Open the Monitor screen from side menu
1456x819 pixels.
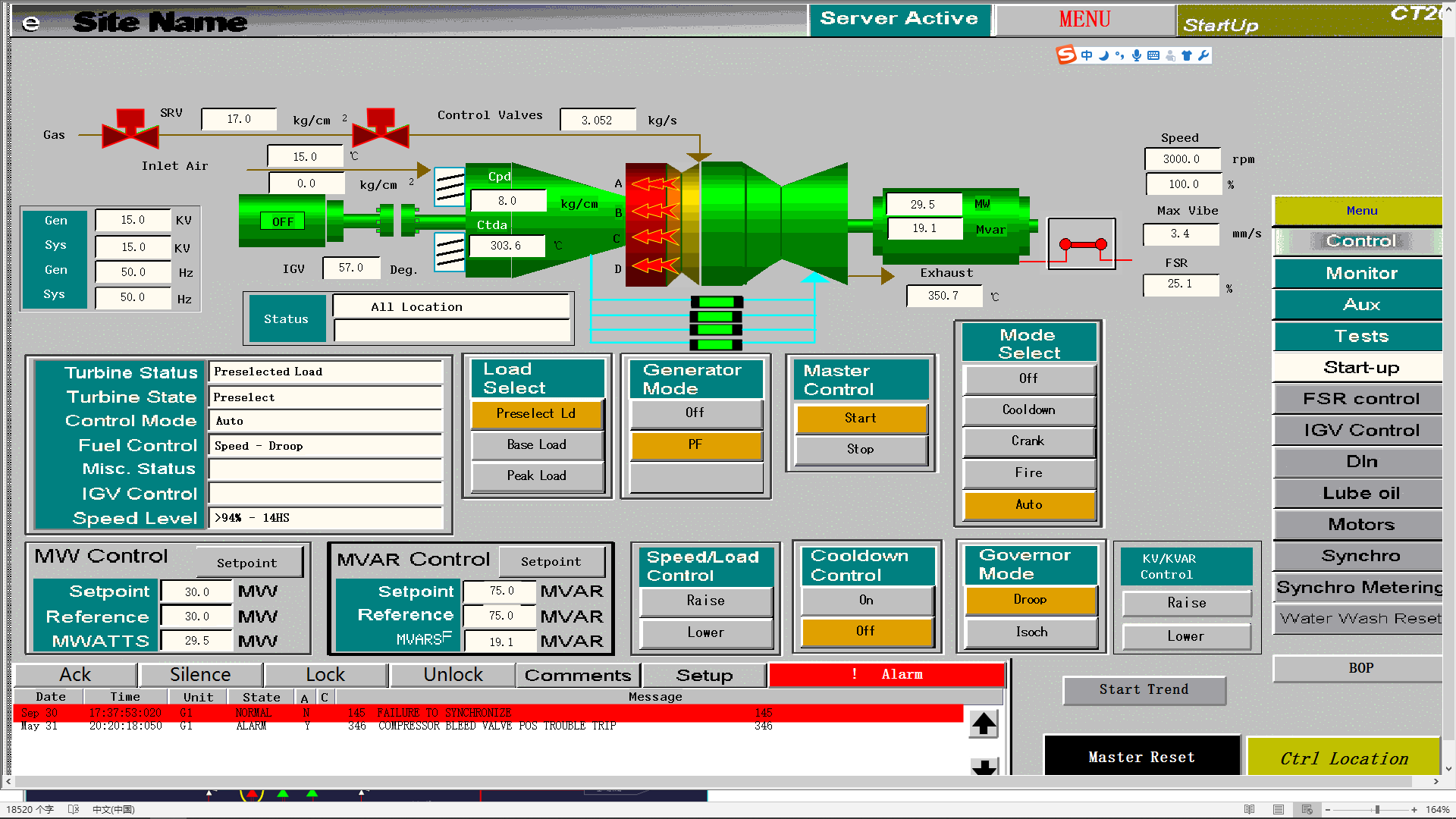[x=1360, y=273]
